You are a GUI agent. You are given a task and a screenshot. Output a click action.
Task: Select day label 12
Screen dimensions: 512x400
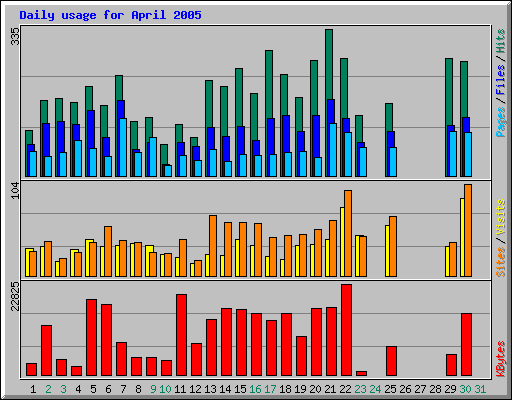(195, 389)
